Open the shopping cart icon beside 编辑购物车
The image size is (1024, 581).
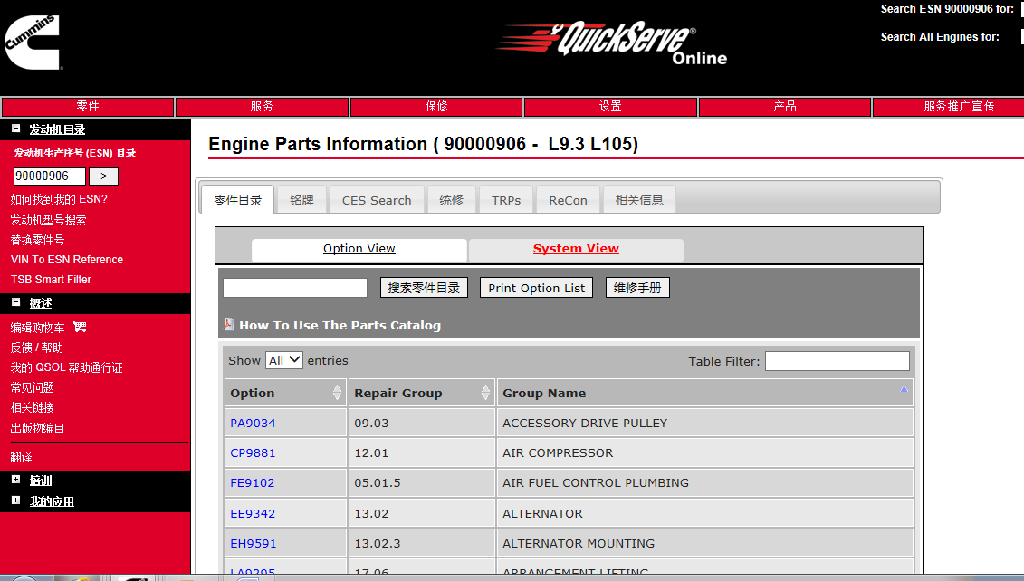pos(80,326)
